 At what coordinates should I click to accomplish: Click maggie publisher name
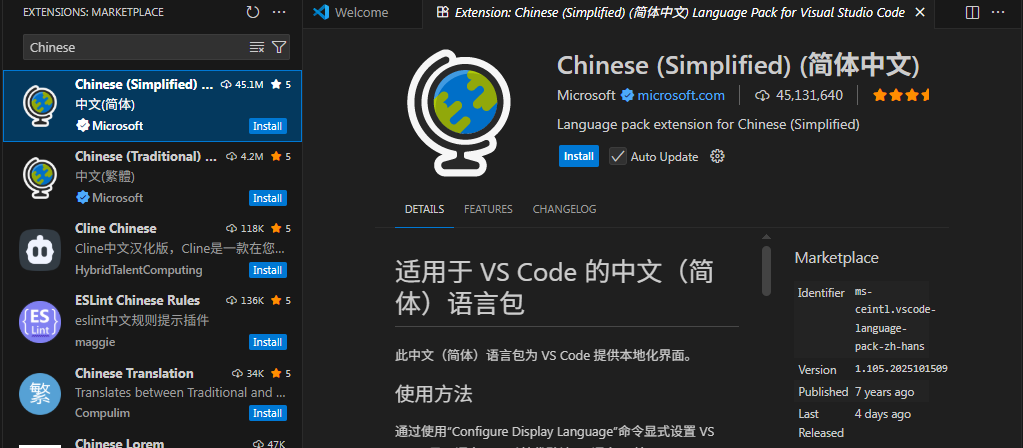pyautogui.click(x=95, y=342)
